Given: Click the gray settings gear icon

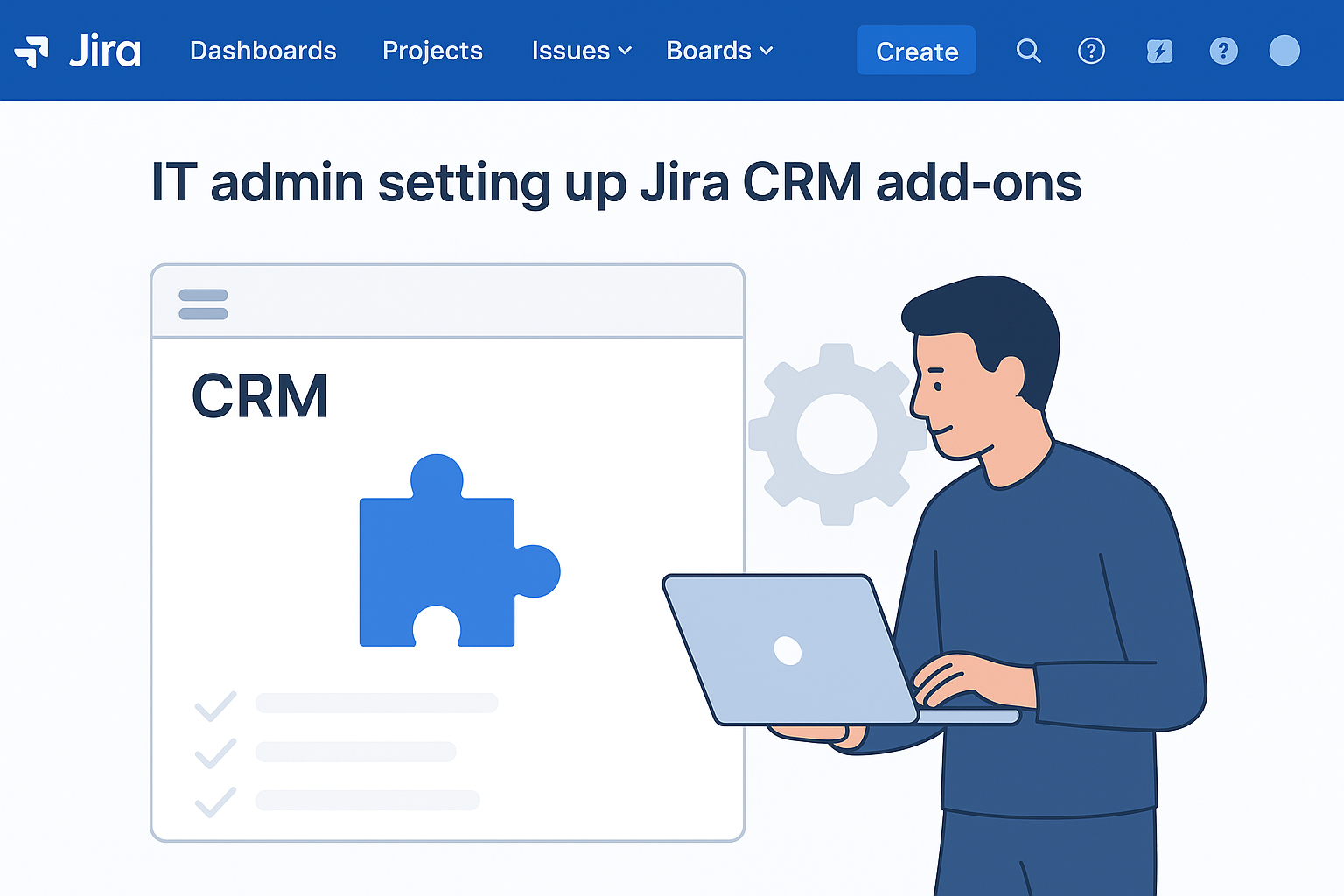Looking at the screenshot, I should pyautogui.click(x=836, y=434).
